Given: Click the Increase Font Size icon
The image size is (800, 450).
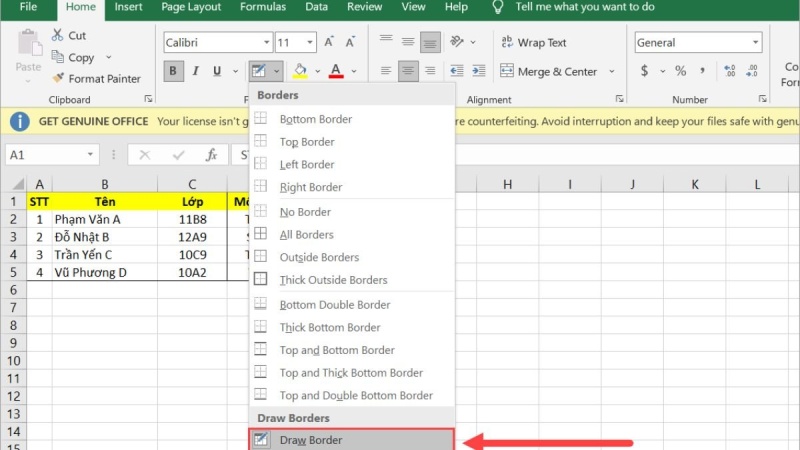Looking at the screenshot, I should coord(329,43).
